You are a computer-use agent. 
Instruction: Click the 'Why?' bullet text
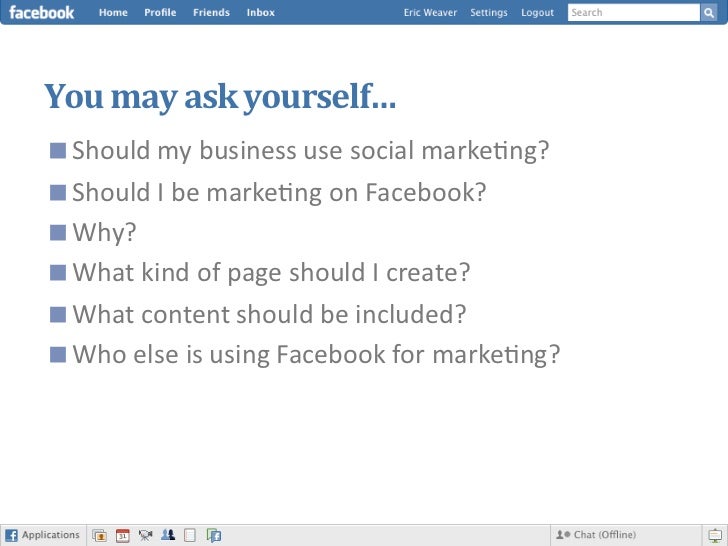click(104, 233)
